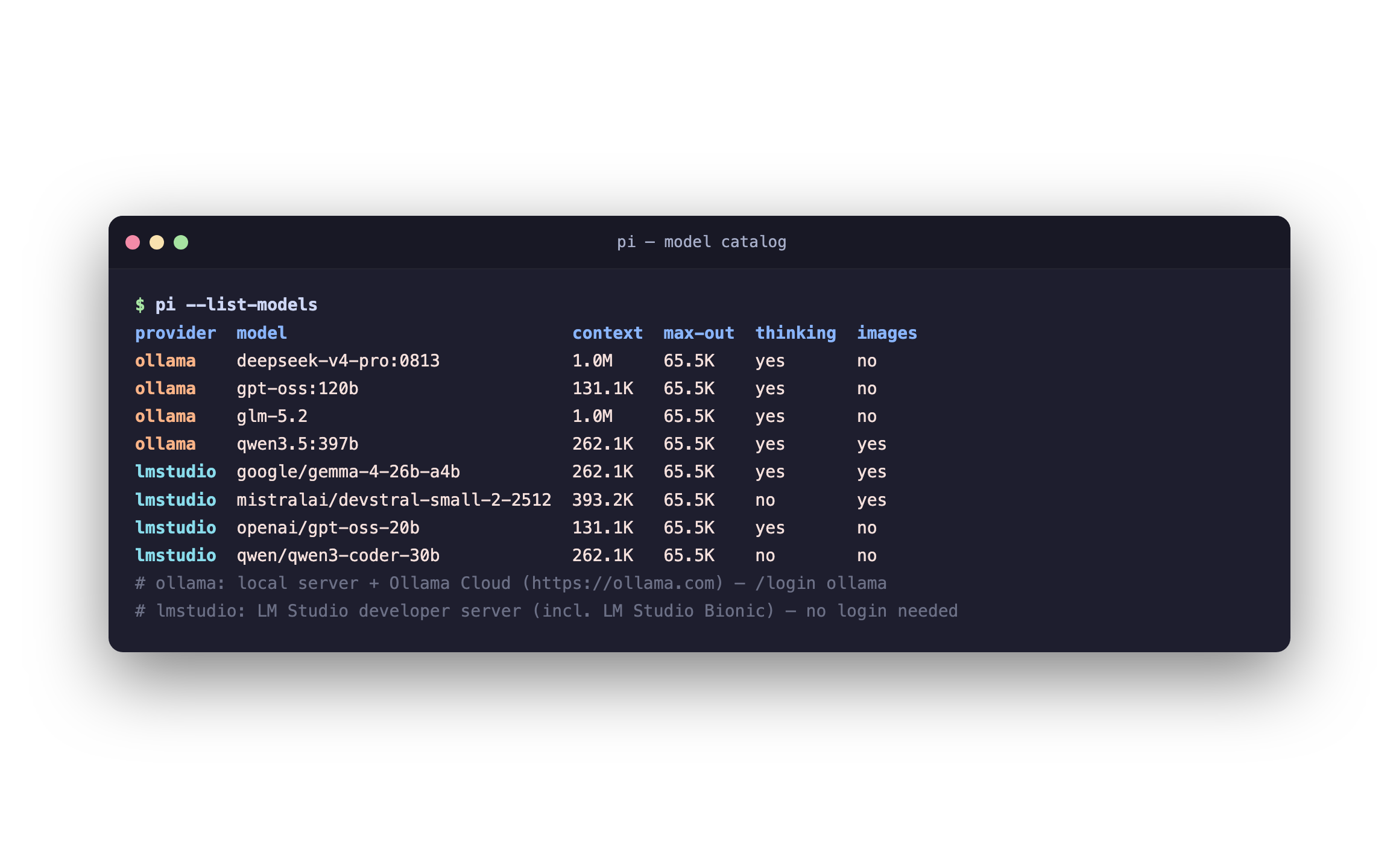The width and height of the screenshot is (1399, 868).
Task: Click the red close window dot
Action: 133,242
